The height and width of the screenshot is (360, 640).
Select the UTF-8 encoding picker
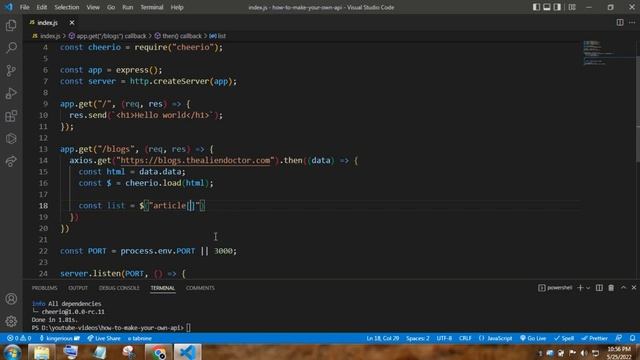pos(444,338)
